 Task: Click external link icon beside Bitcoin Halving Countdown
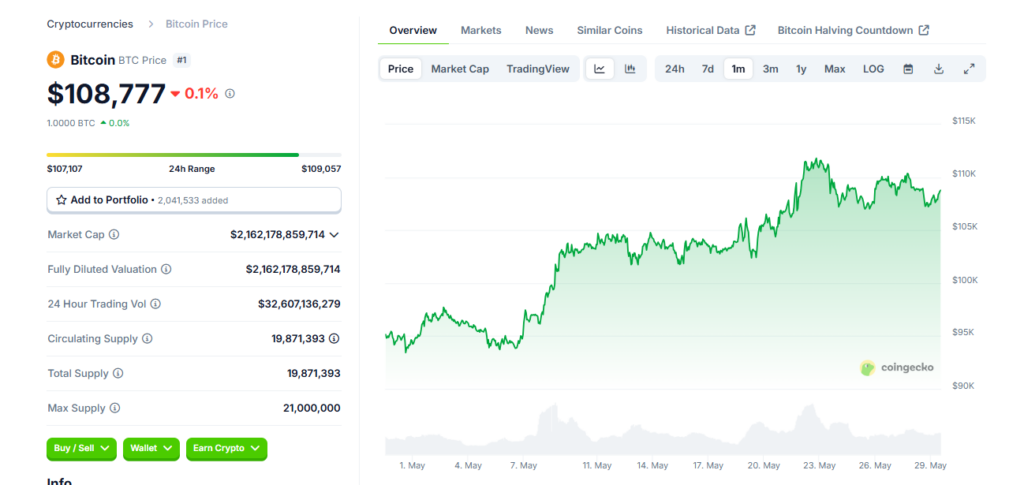coord(924,30)
